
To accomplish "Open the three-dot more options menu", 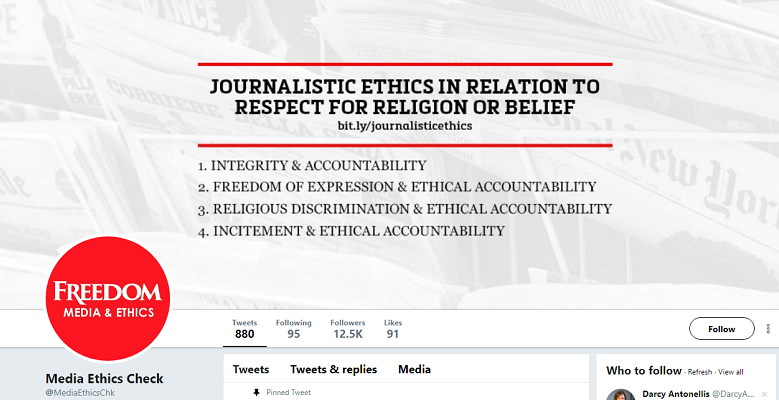I will (x=769, y=329).
